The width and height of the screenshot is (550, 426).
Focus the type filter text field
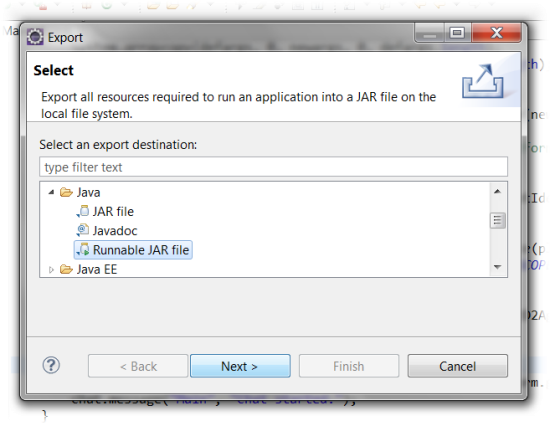click(x=273, y=167)
